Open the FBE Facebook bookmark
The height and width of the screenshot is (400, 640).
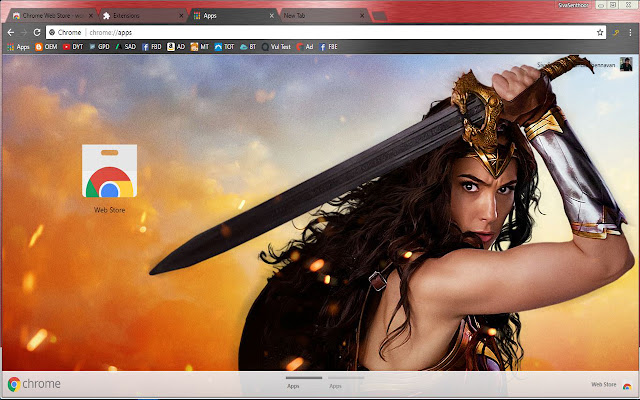(328, 47)
